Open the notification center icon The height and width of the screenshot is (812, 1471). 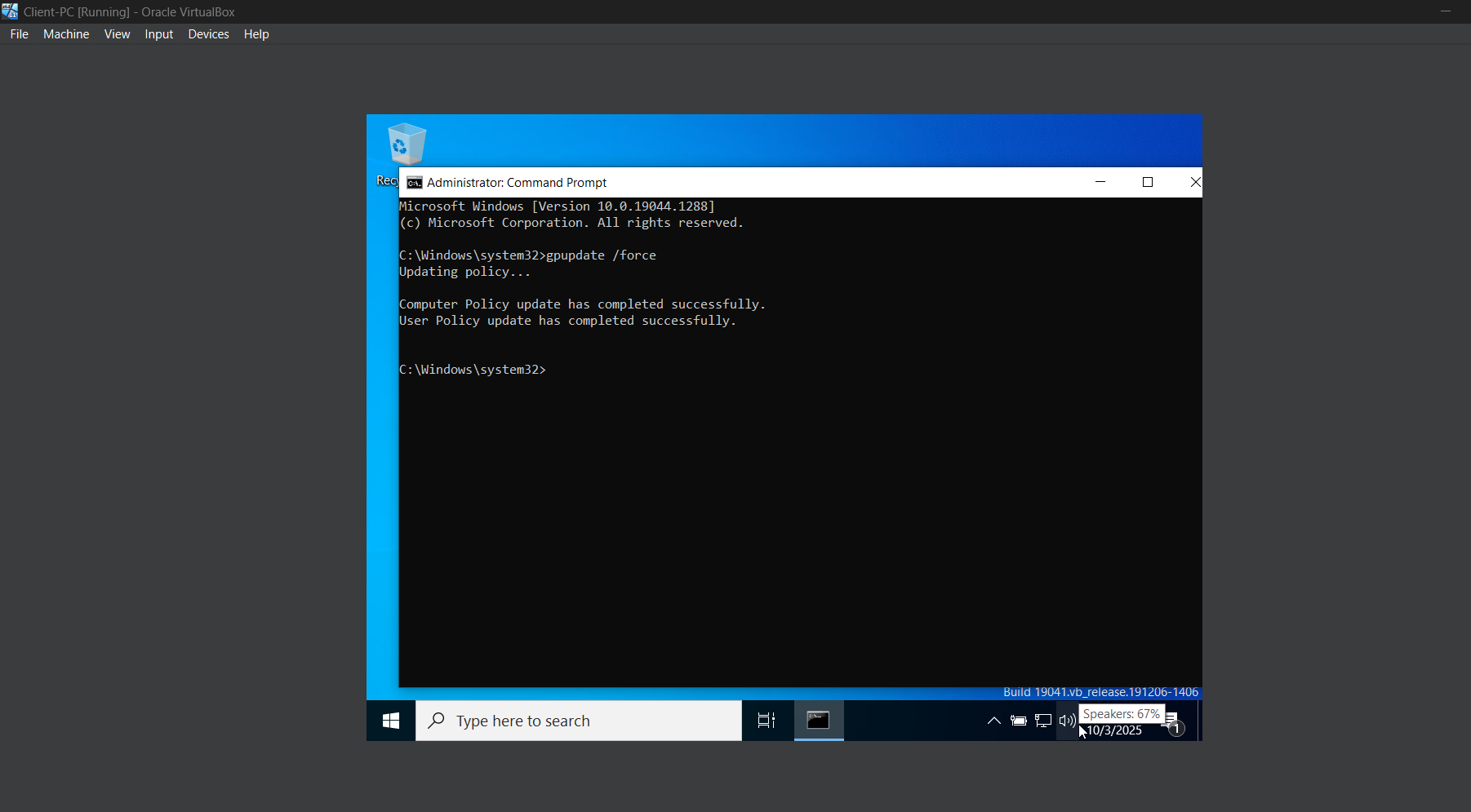coord(1174,723)
